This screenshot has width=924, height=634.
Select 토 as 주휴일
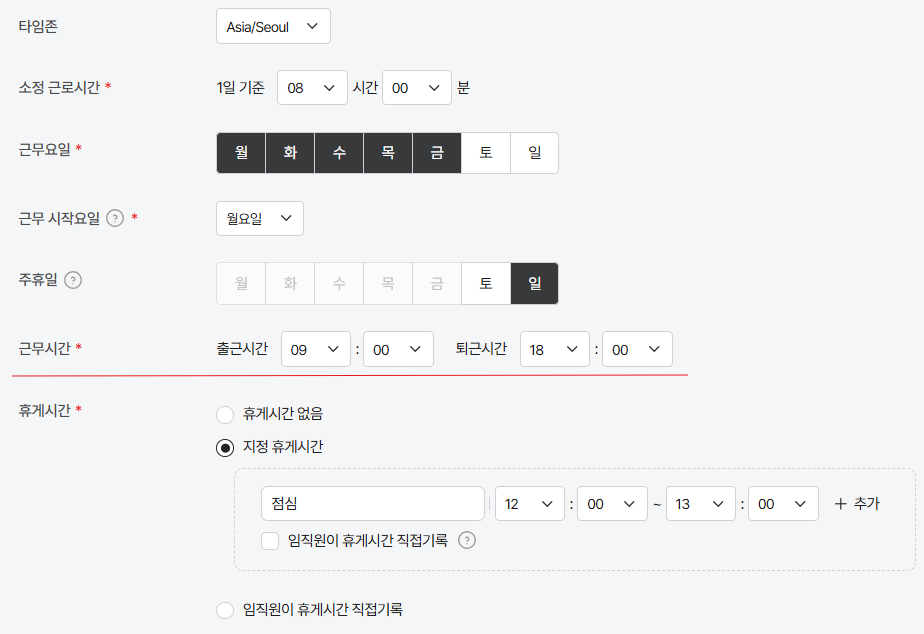tap(486, 283)
